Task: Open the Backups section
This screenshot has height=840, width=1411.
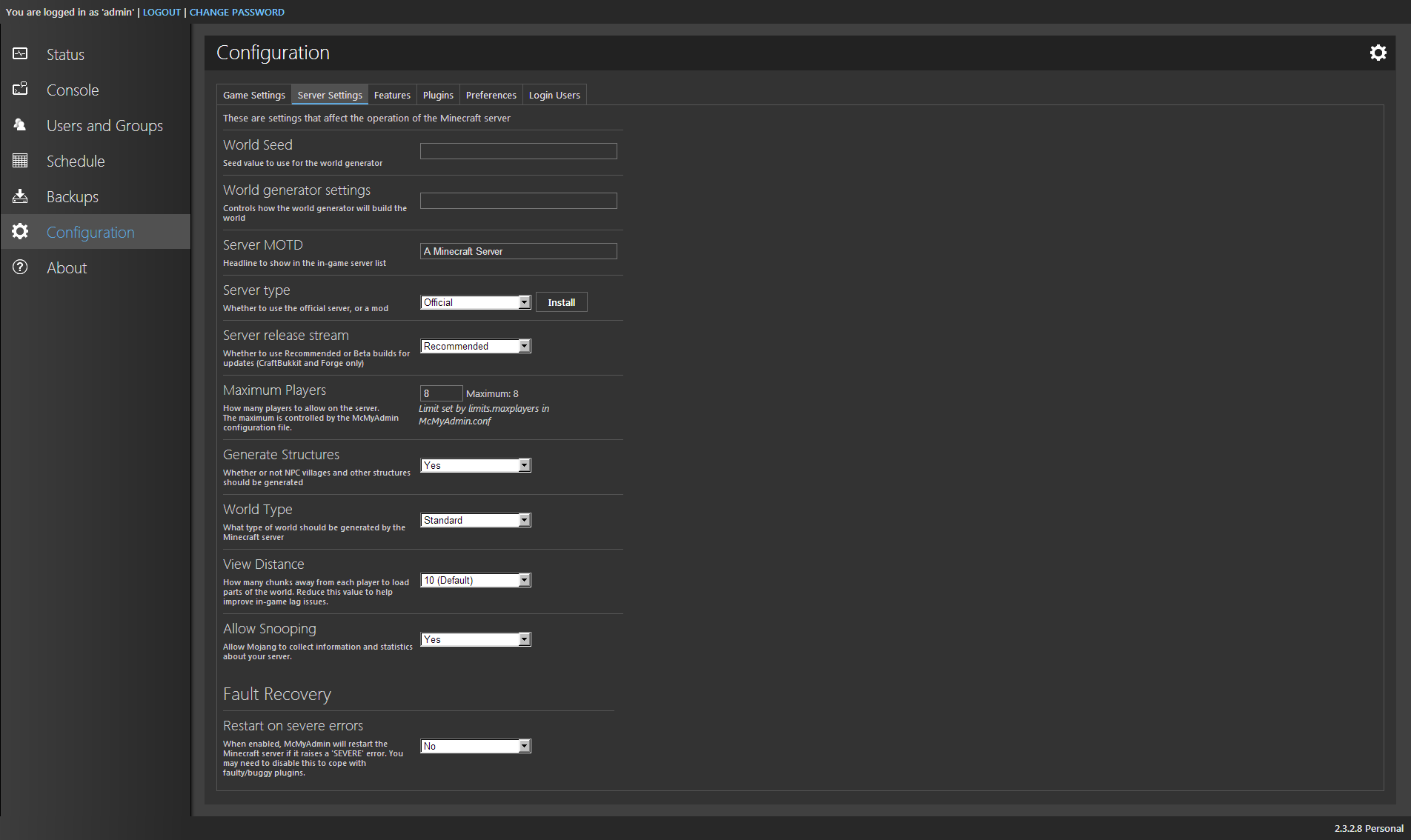Action: coord(95,196)
